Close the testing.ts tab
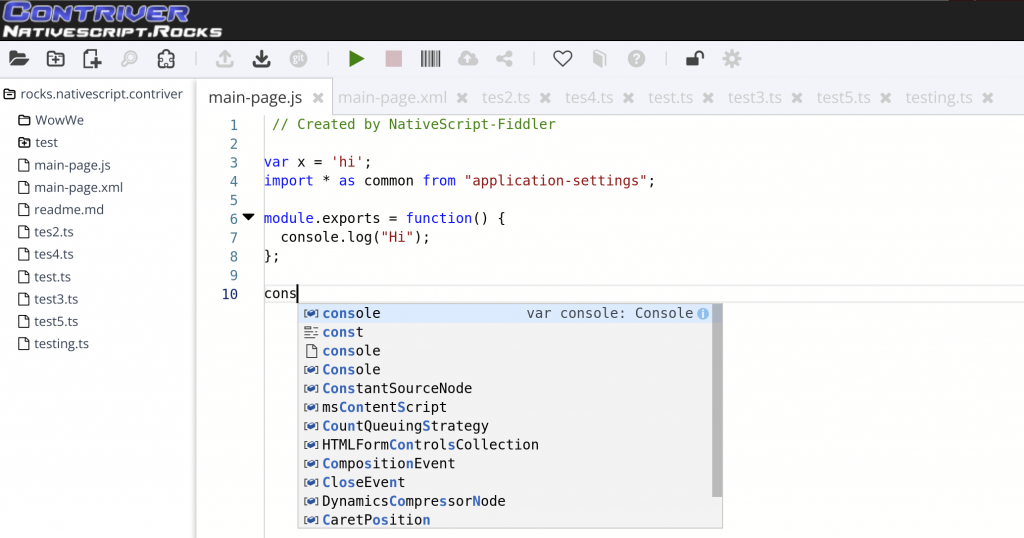The height and width of the screenshot is (538, 1024). (987, 98)
